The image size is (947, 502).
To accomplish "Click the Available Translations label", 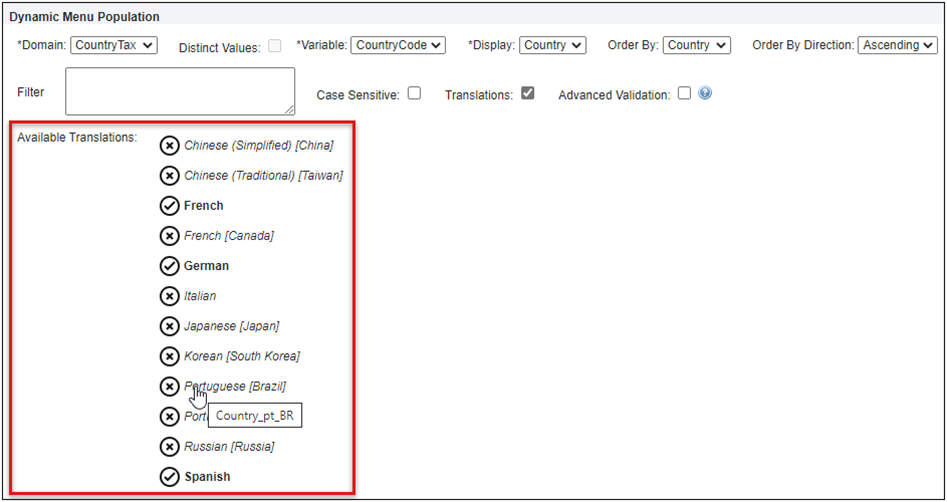I will pyautogui.click(x=77, y=137).
